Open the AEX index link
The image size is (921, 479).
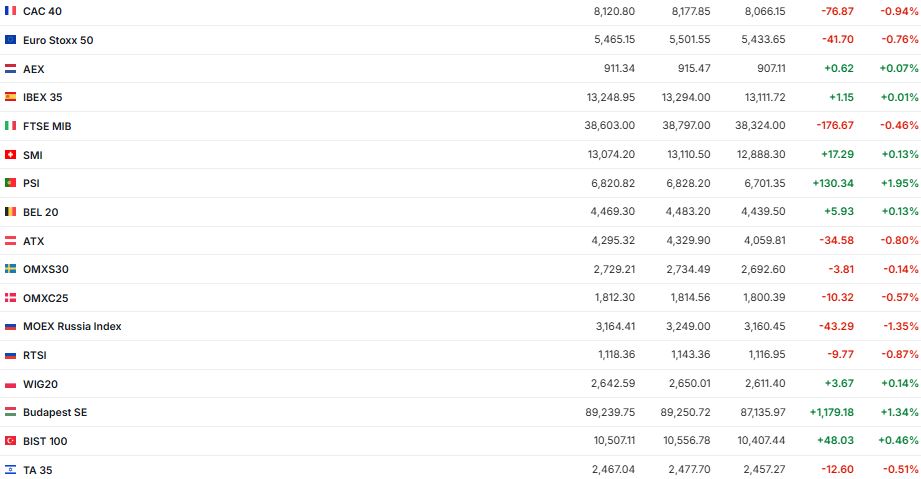33,69
